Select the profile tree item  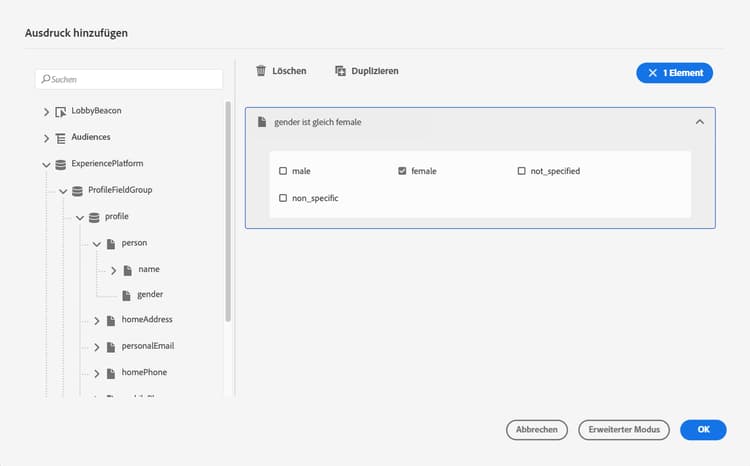click(x=117, y=216)
